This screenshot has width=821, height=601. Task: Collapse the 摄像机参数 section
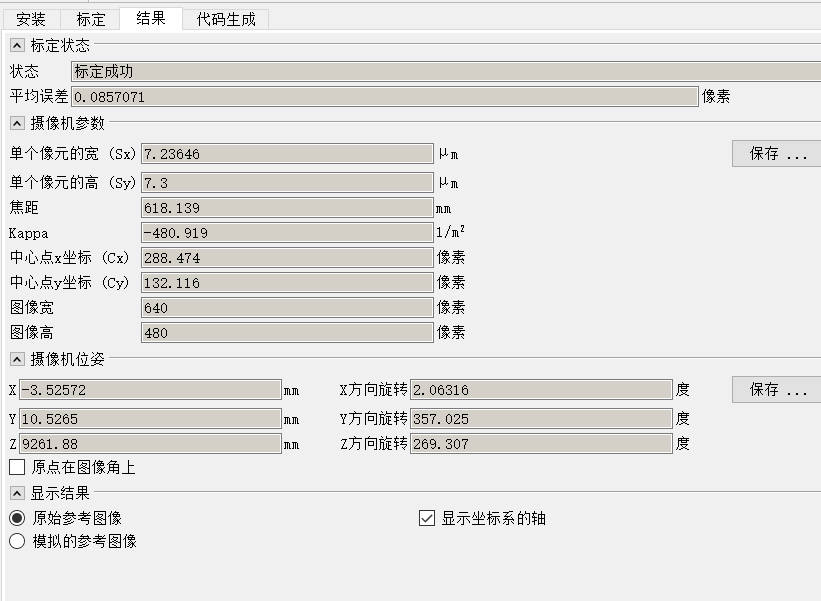[17, 123]
